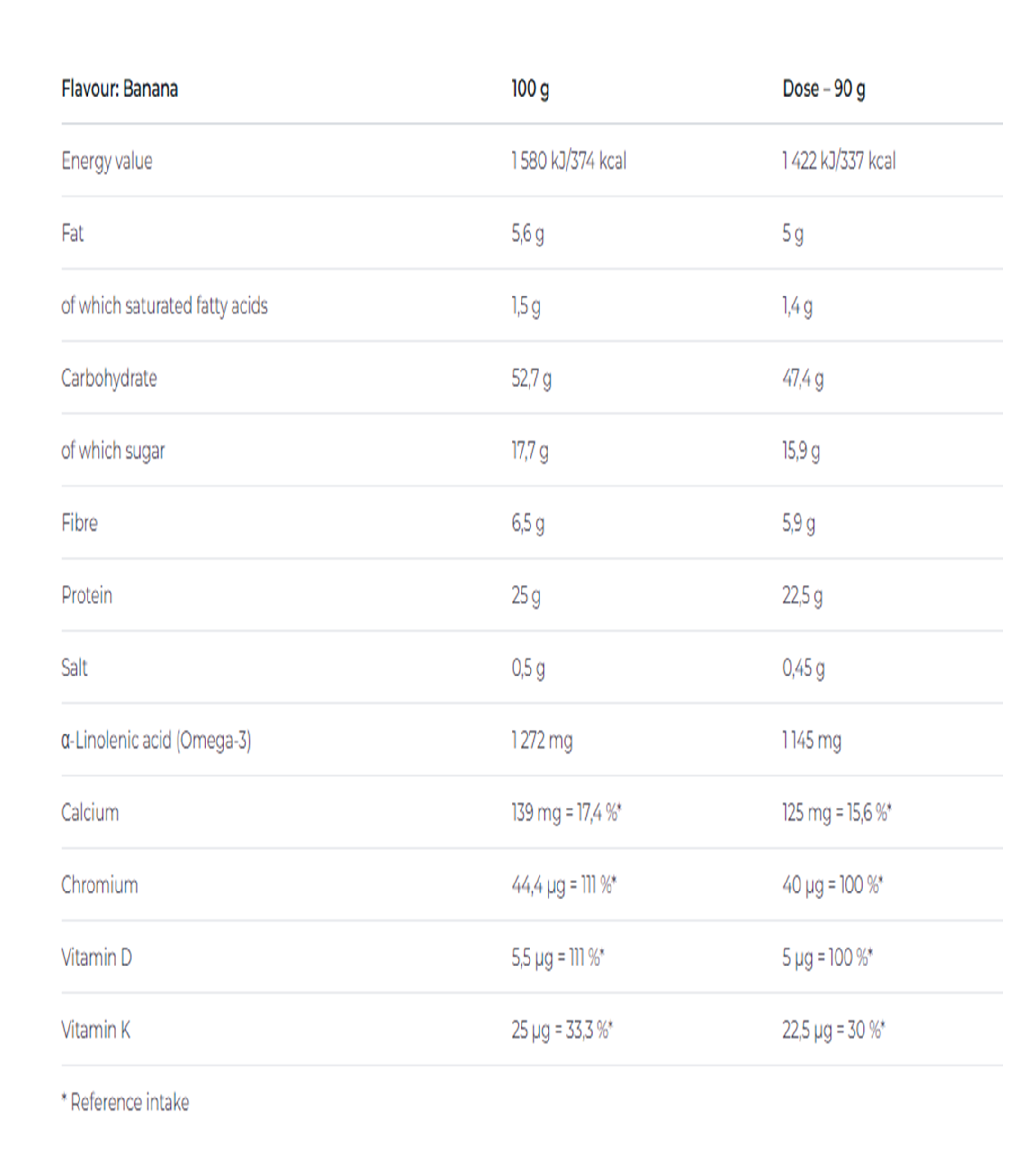
Task: Click the '* Reference intake' footnote
Action: (125, 1102)
